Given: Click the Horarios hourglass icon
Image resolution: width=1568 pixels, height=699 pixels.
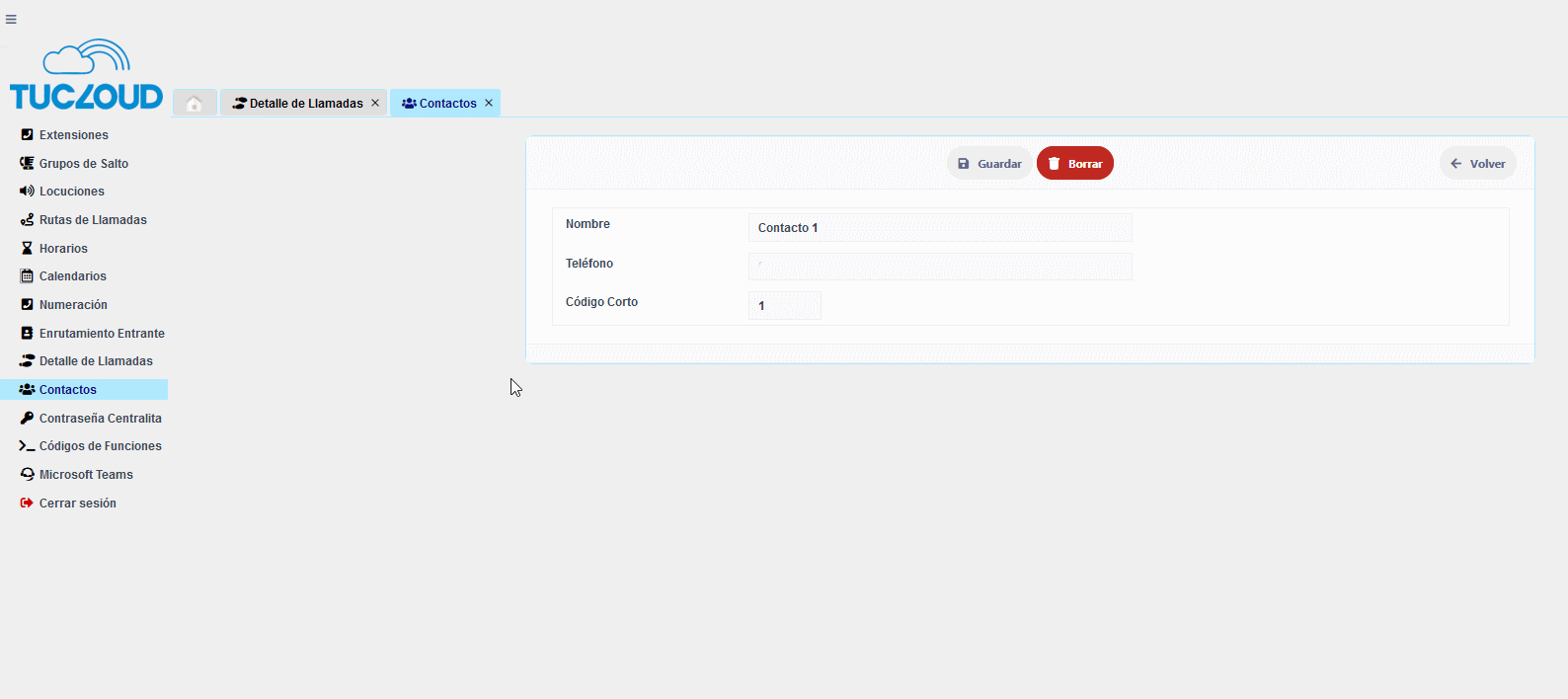Looking at the screenshot, I should [x=27, y=249].
